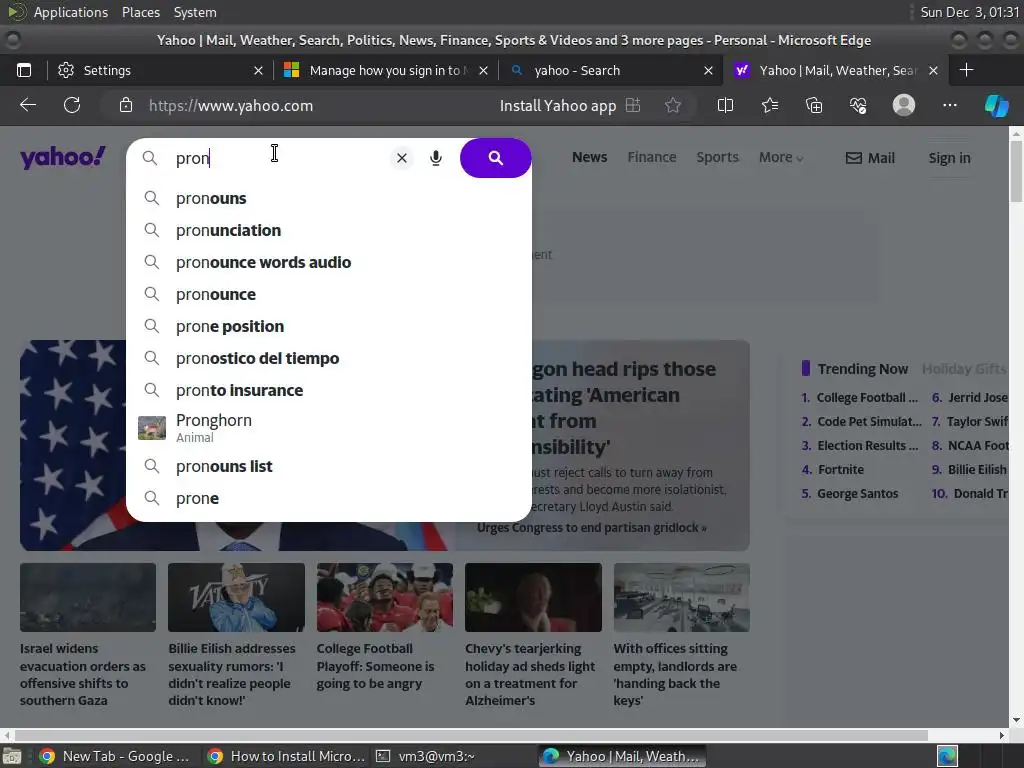
Task: Select the Yahoo Mail, Weather tab
Action: [837, 70]
